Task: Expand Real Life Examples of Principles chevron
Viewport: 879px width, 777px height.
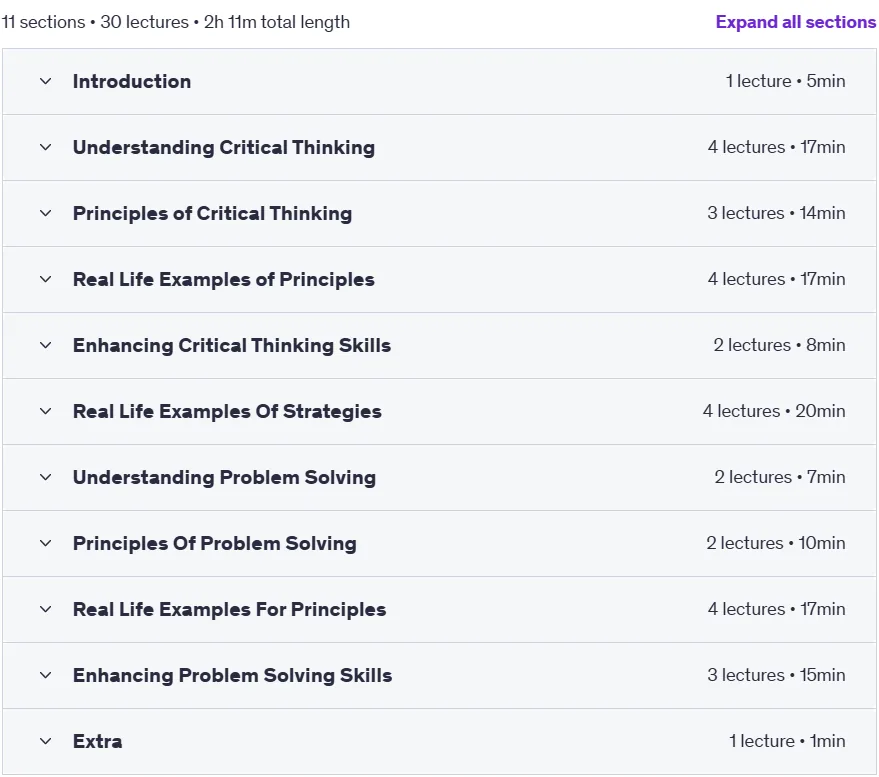Action: pos(46,279)
